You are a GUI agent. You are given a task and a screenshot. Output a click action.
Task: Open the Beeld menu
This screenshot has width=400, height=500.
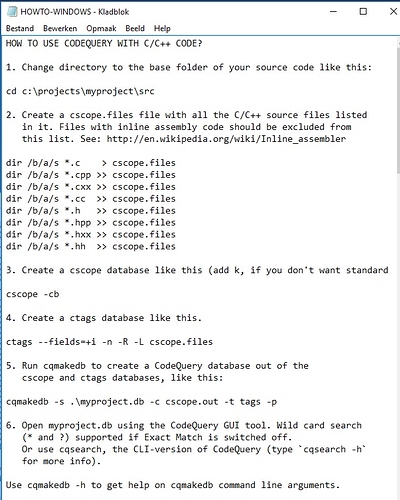(135, 28)
